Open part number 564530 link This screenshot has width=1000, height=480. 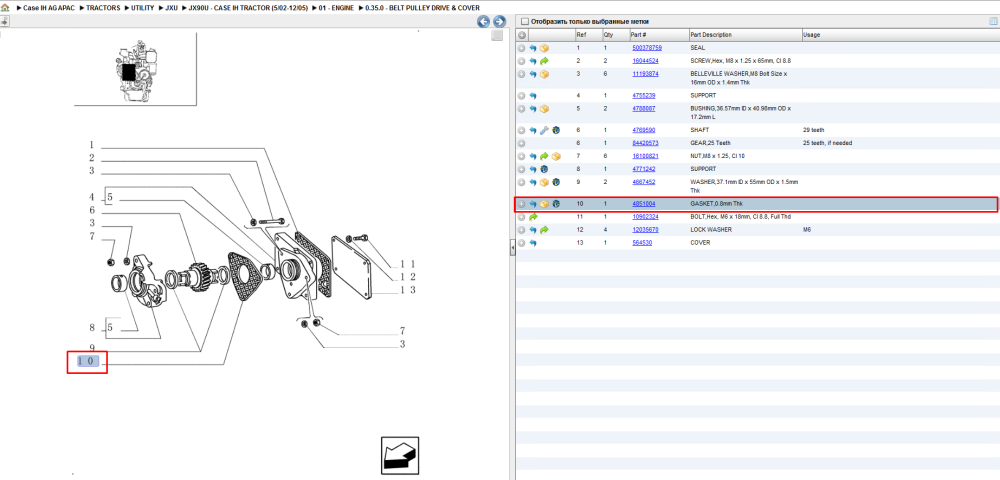click(x=642, y=243)
